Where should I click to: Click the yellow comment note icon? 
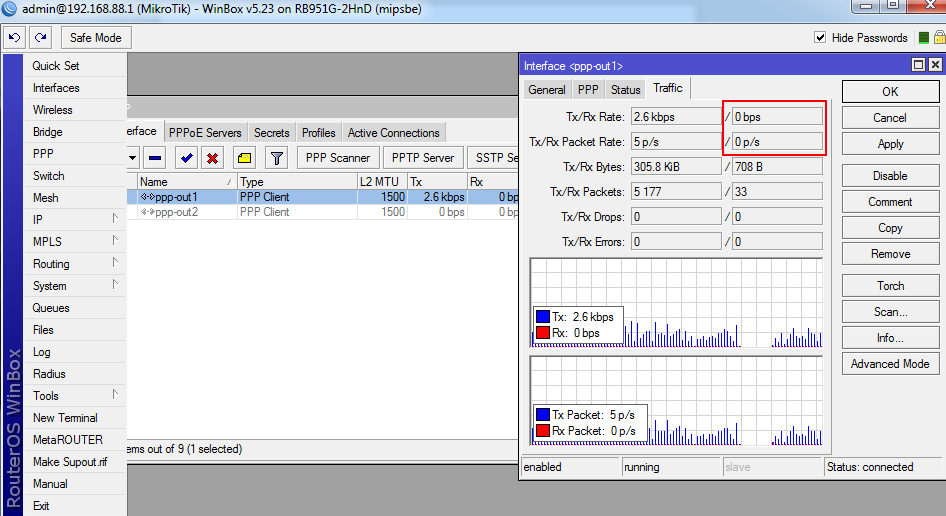[x=244, y=158]
